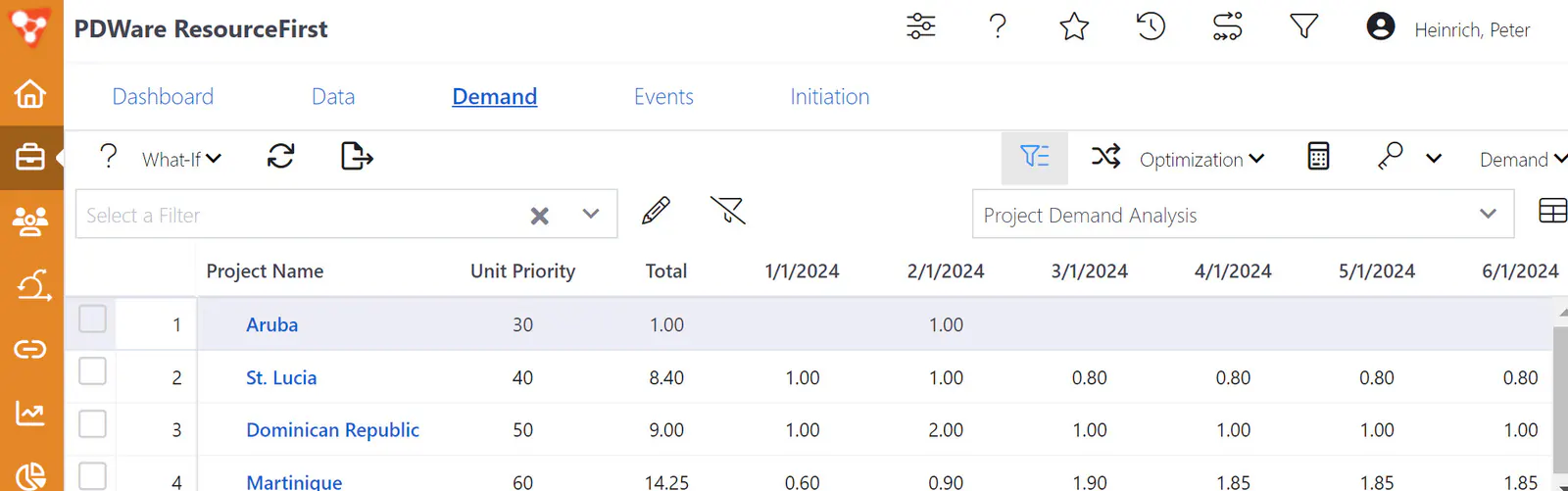Screen dimensions: 1568x491
Task: Switch to the Dashboard tab
Action: pyautogui.click(x=163, y=96)
